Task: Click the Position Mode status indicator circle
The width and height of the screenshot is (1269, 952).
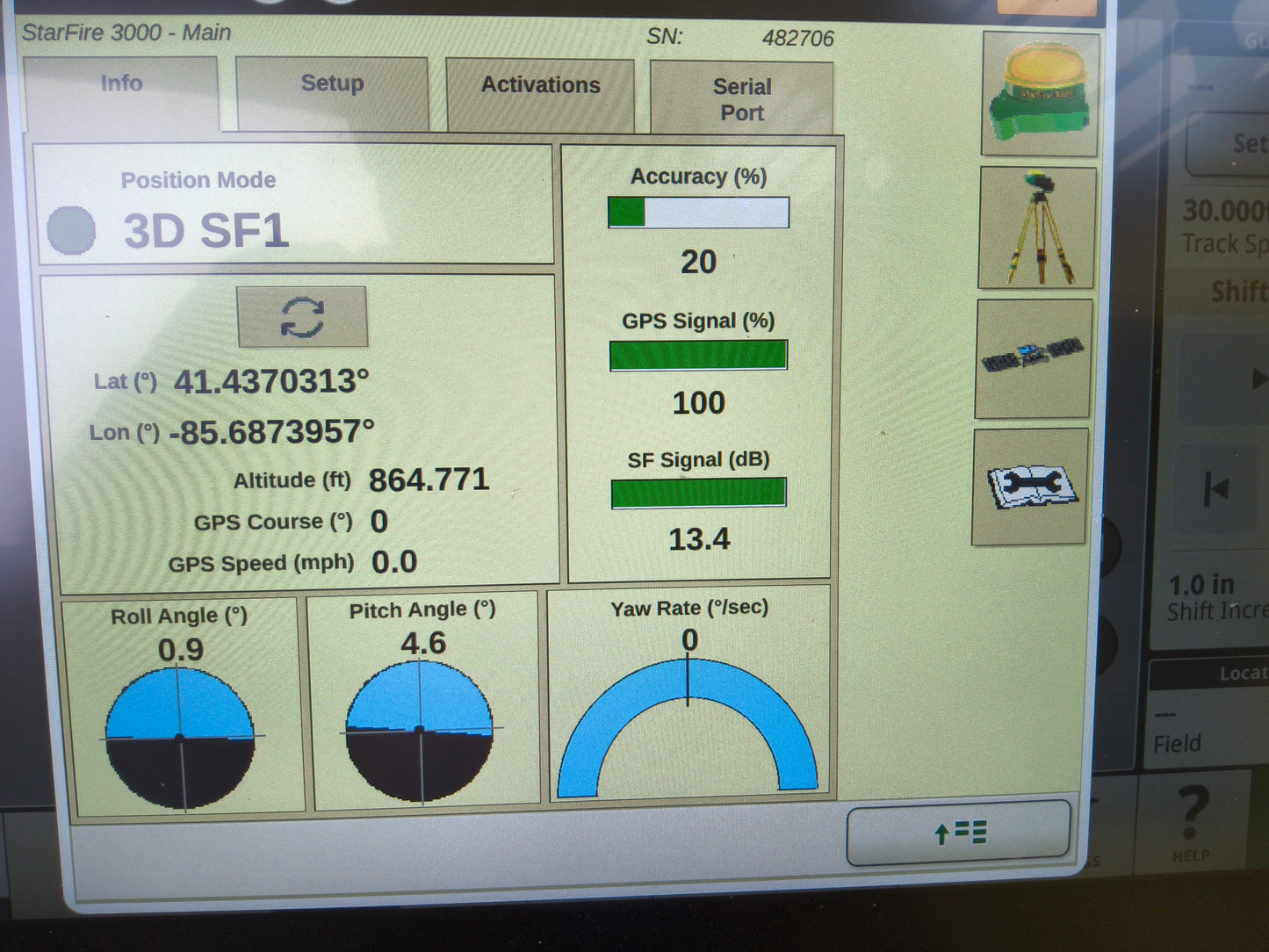Action: 71,230
